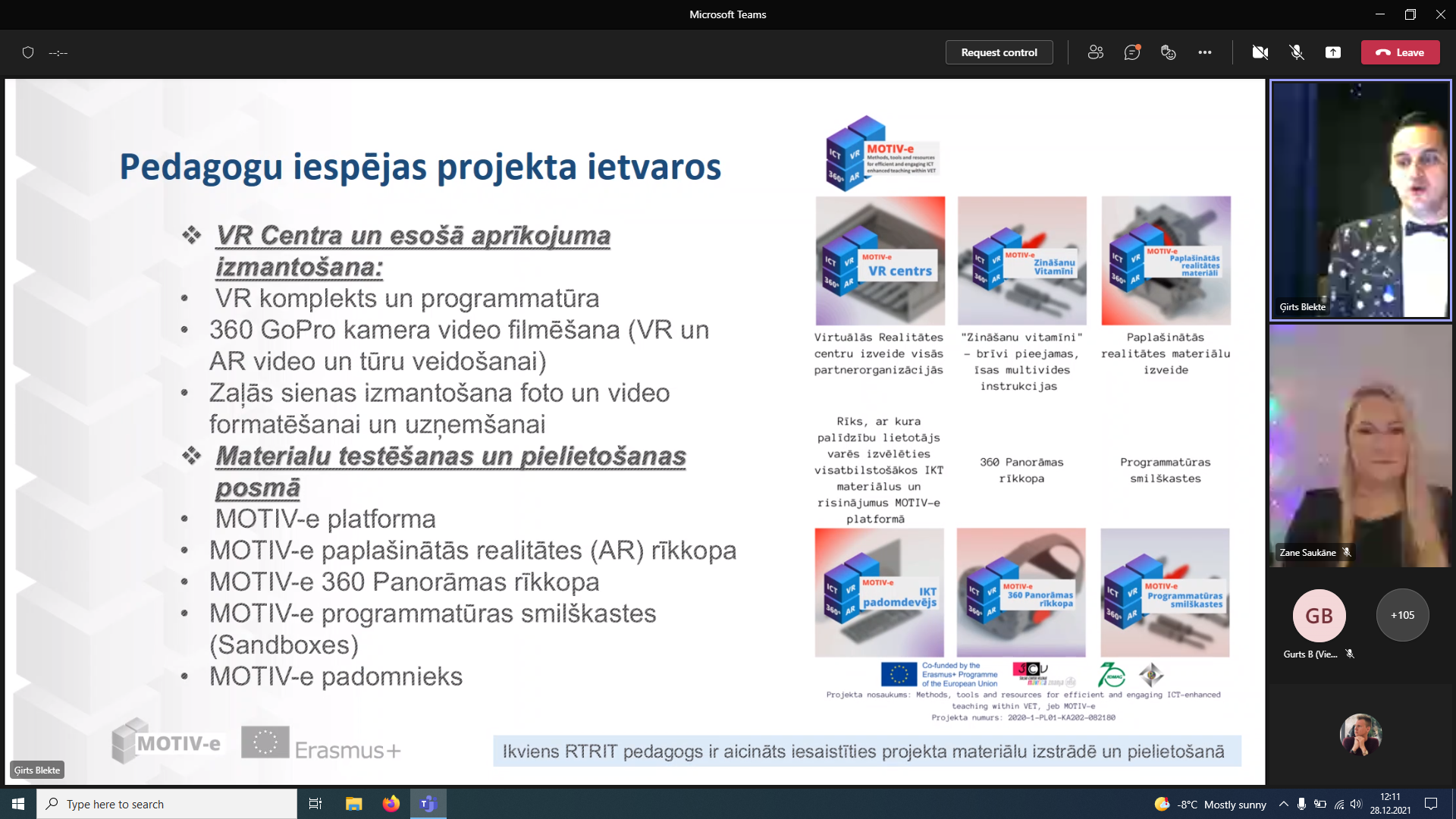Click GB participant avatar
The width and height of the screenshot is (1456, 819).
[1319, 615]
